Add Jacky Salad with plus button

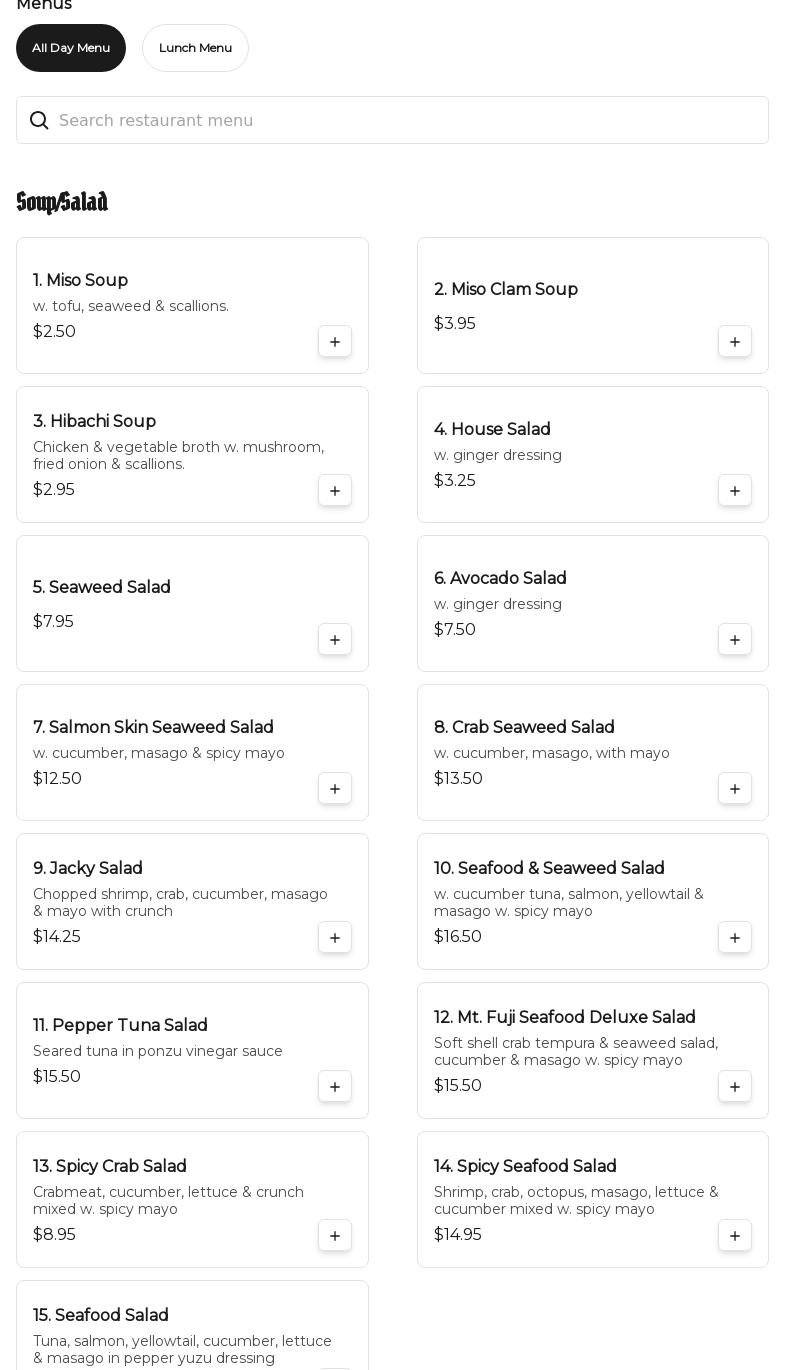click(335, 938)
